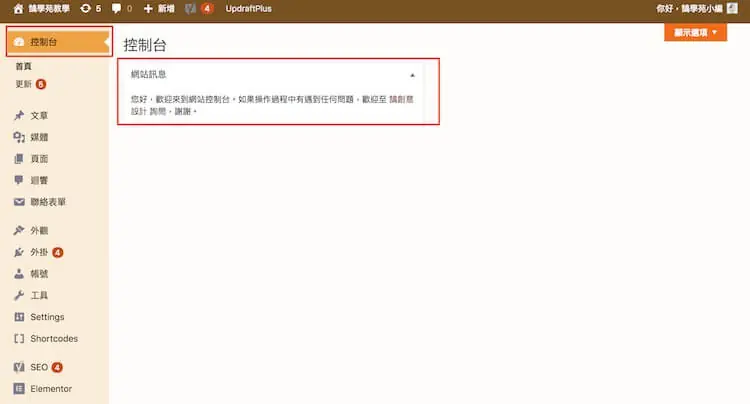The image size is (750, 404).
Task: Click the plus icon to add new content
Action: click(148, 9)
